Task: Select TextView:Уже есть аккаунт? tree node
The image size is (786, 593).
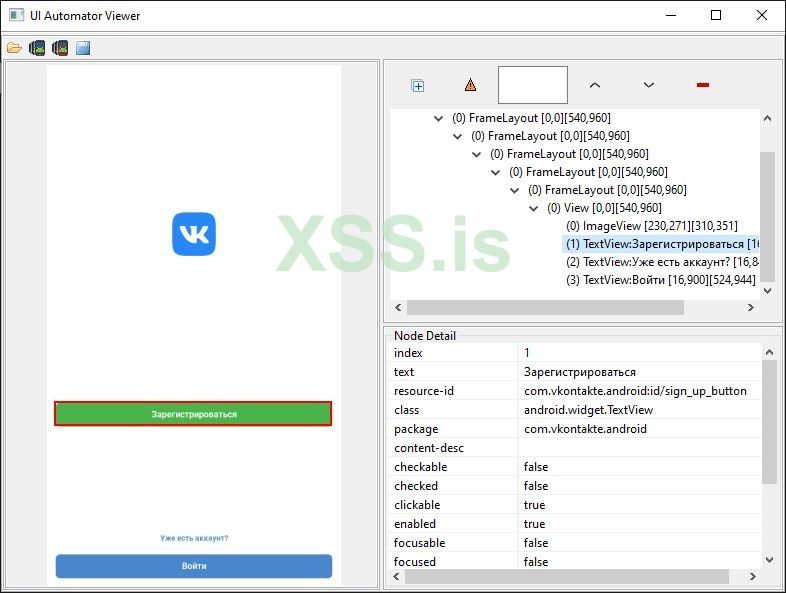Action: [662, 262]
